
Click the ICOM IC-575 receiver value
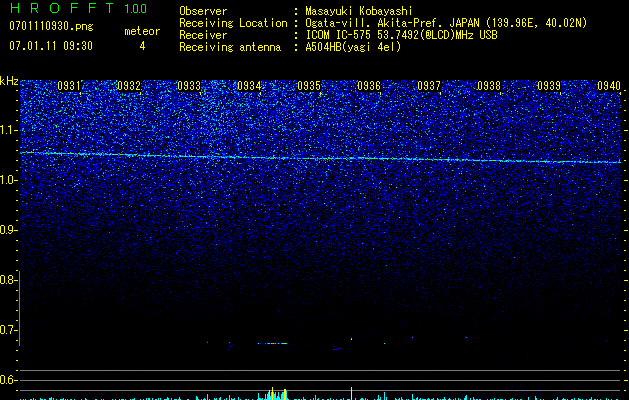coord(401,35)
